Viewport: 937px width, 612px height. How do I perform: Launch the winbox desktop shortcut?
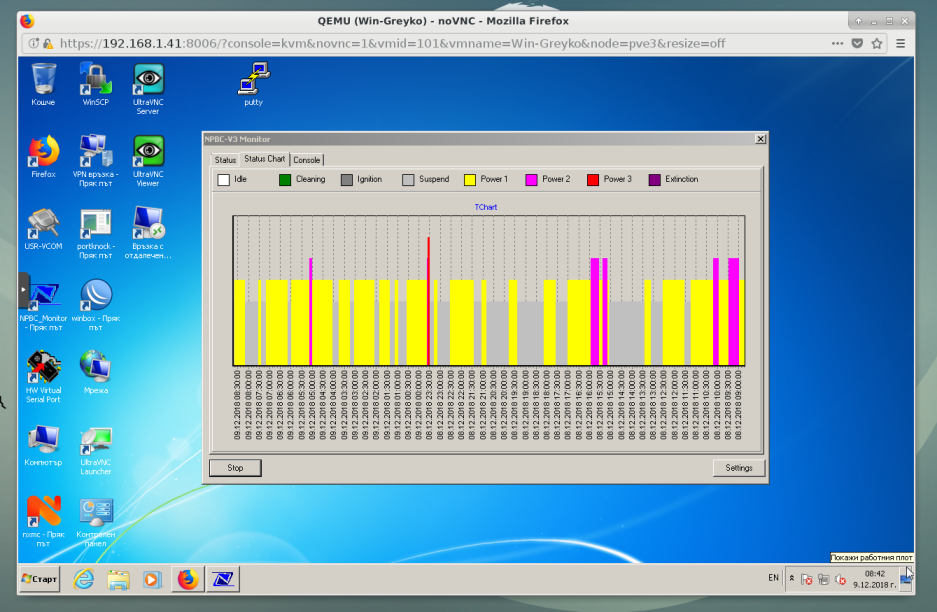[x=96, y=297]
